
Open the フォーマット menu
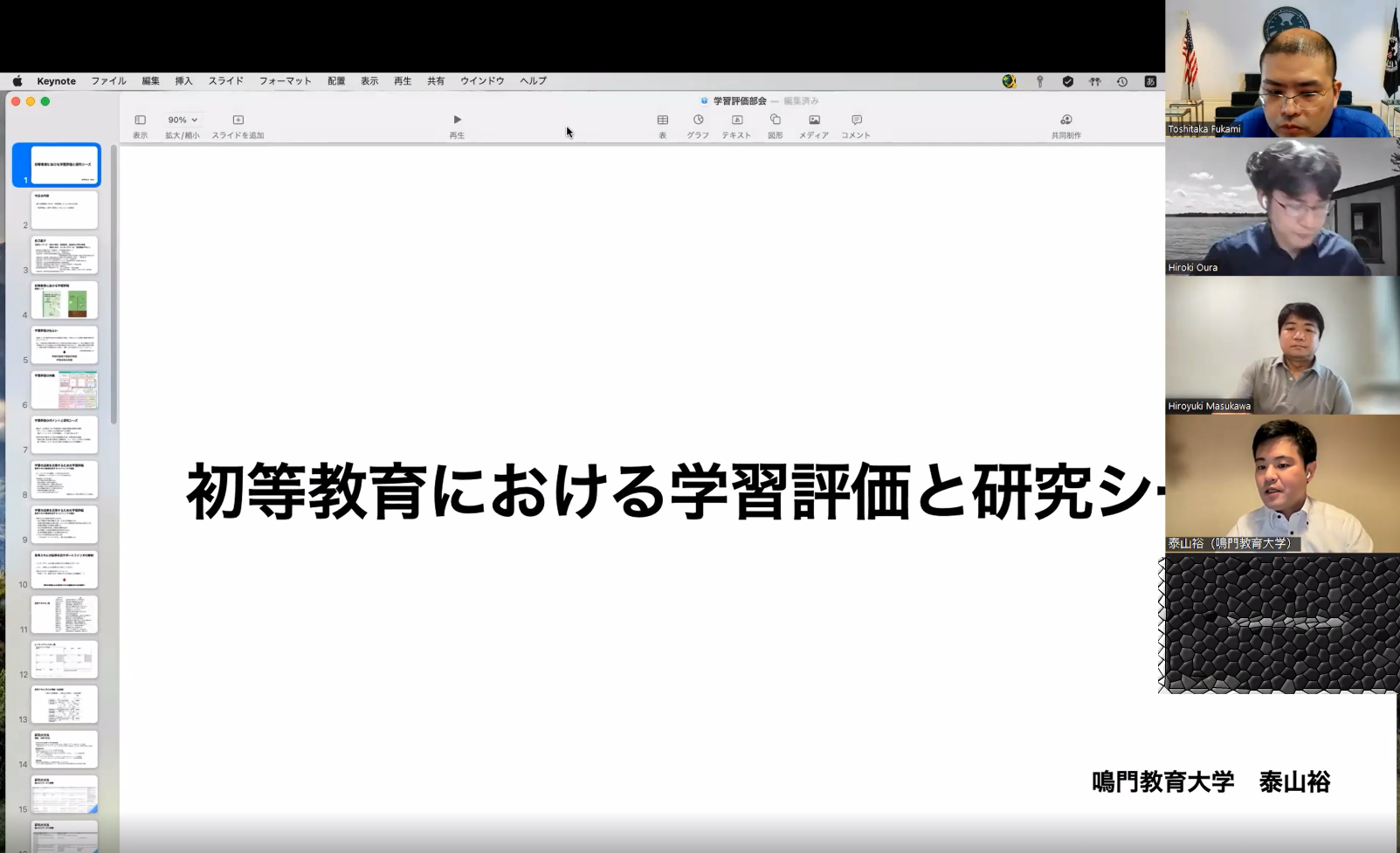pos(285,81)
